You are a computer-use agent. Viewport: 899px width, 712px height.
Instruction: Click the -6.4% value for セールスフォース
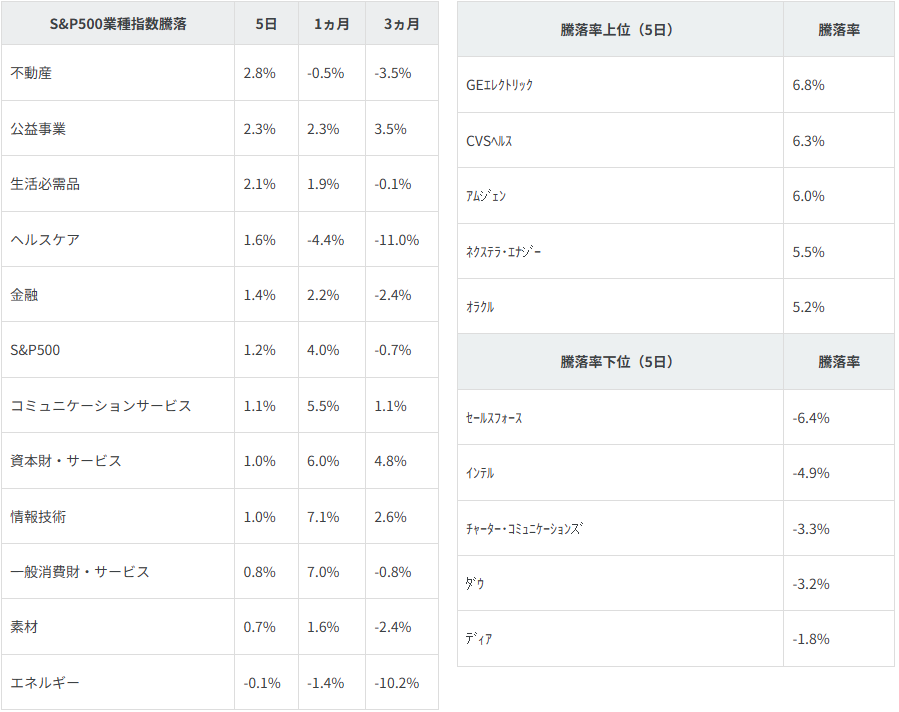click(x=811, y=418)
